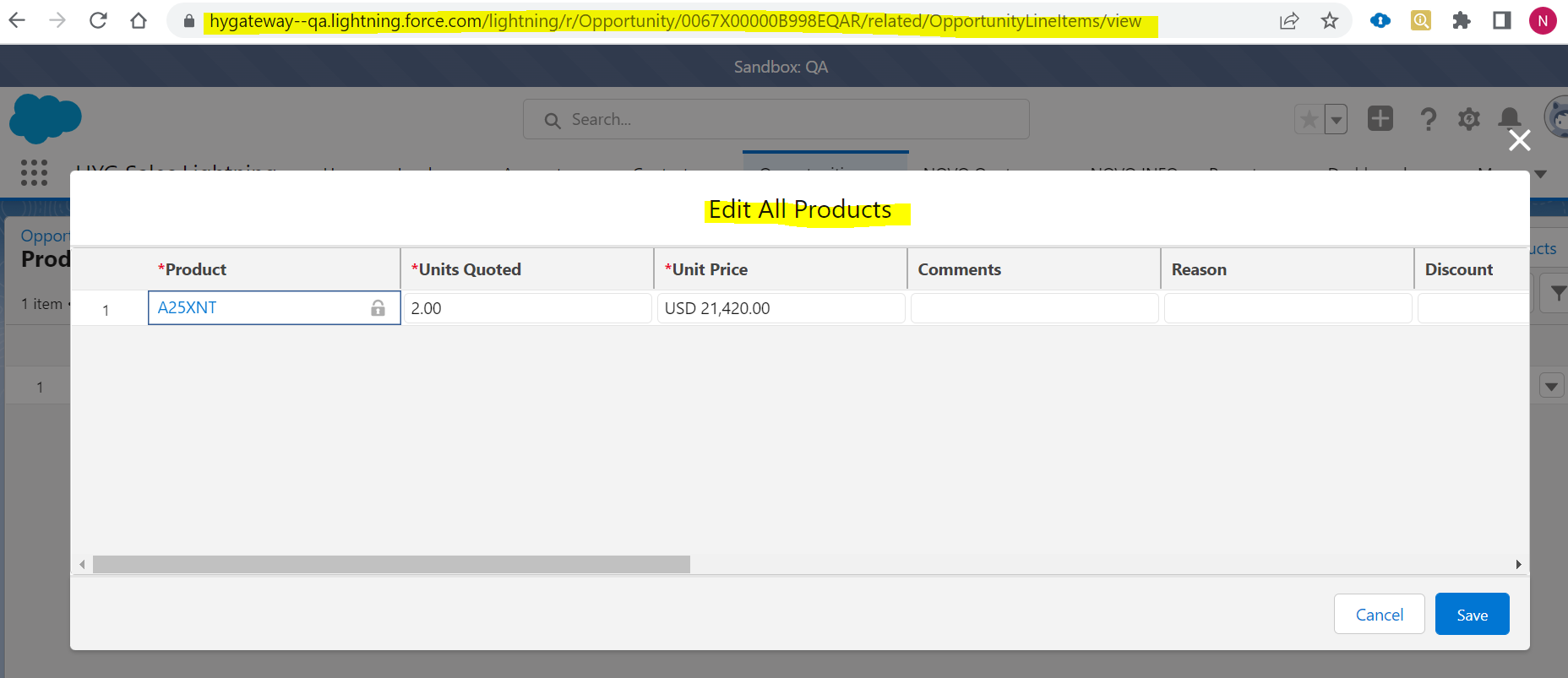Viewport: 1568px width, 678px height.
Task: Share this page from the address bar
Action: 1289,21
